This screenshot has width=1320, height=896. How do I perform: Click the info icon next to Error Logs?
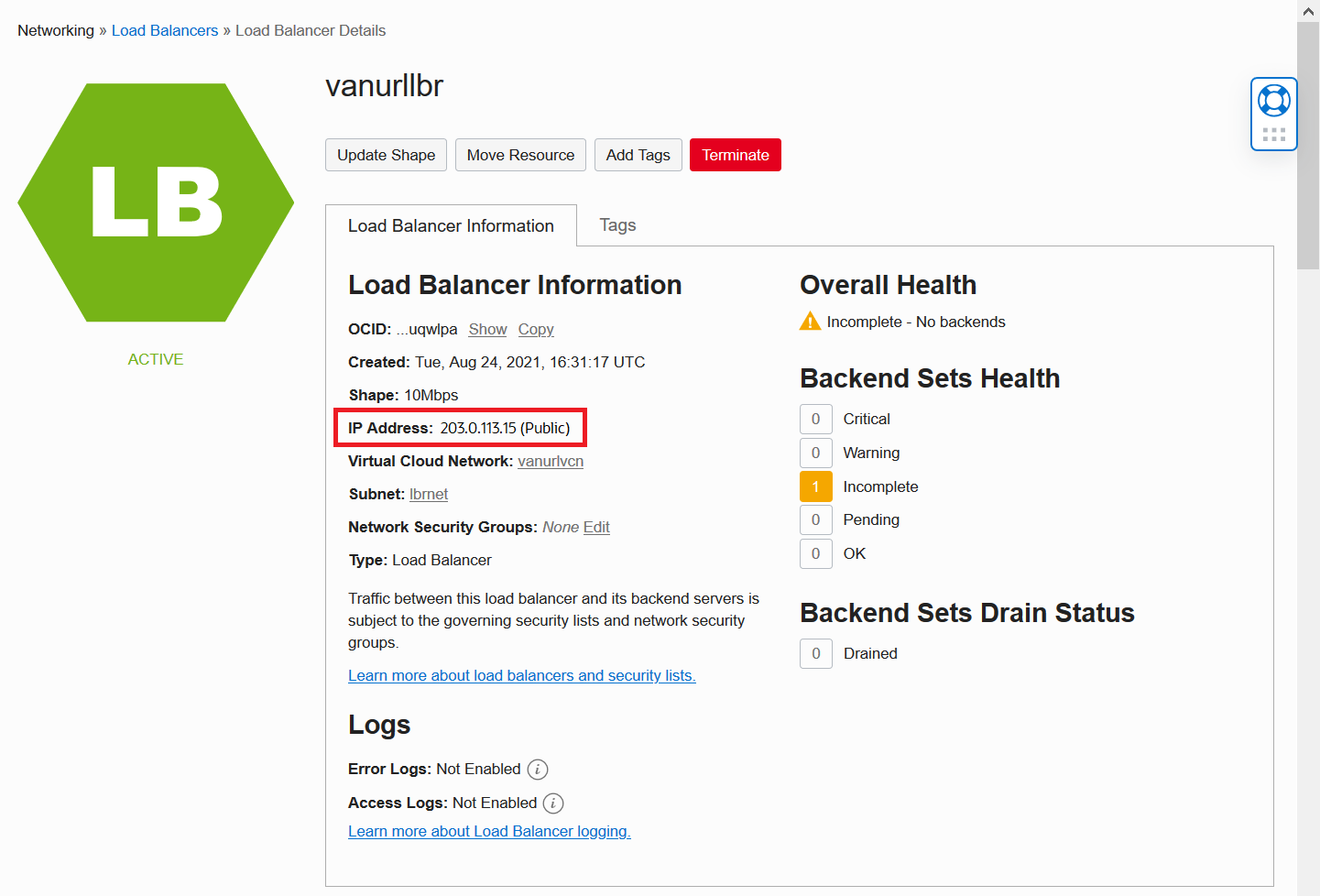point(539,770)
